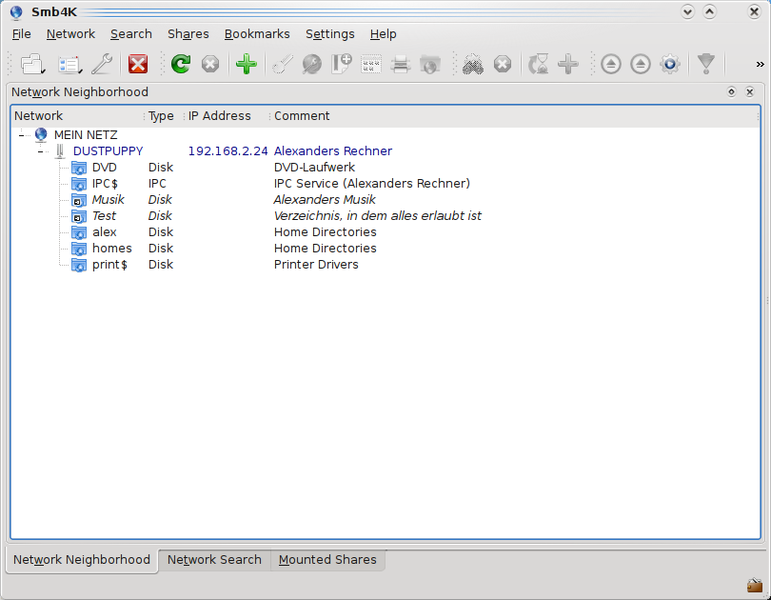Click the comment 'DVD-Laufwerk'

(314, 167)
